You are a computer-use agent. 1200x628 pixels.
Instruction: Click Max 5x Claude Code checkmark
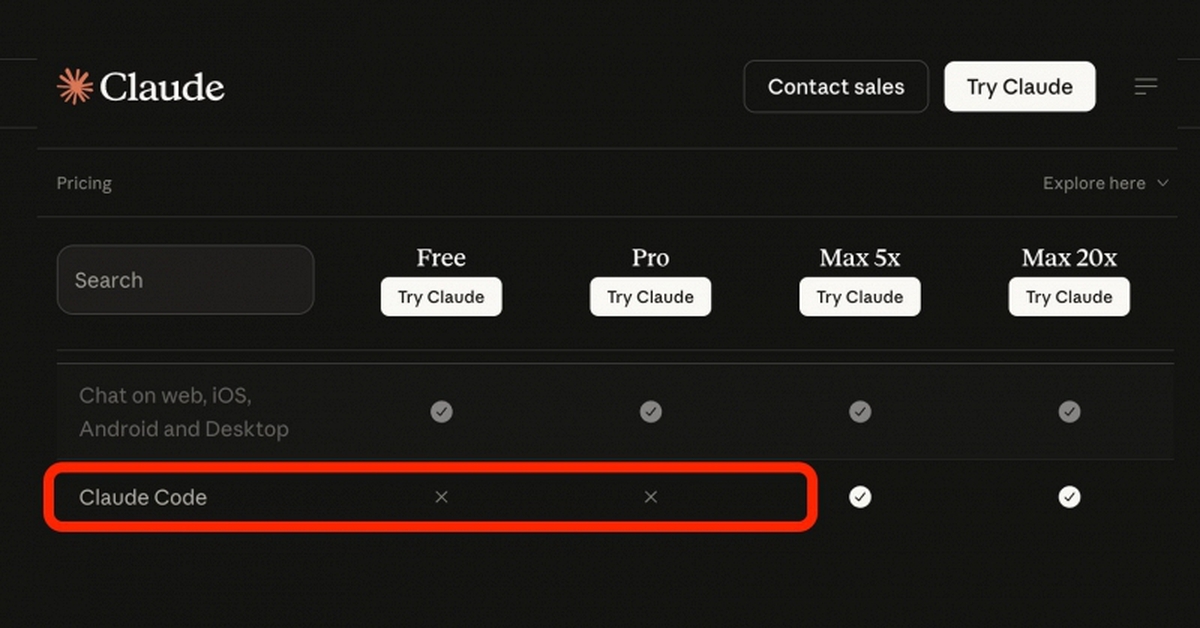point(860,497)
